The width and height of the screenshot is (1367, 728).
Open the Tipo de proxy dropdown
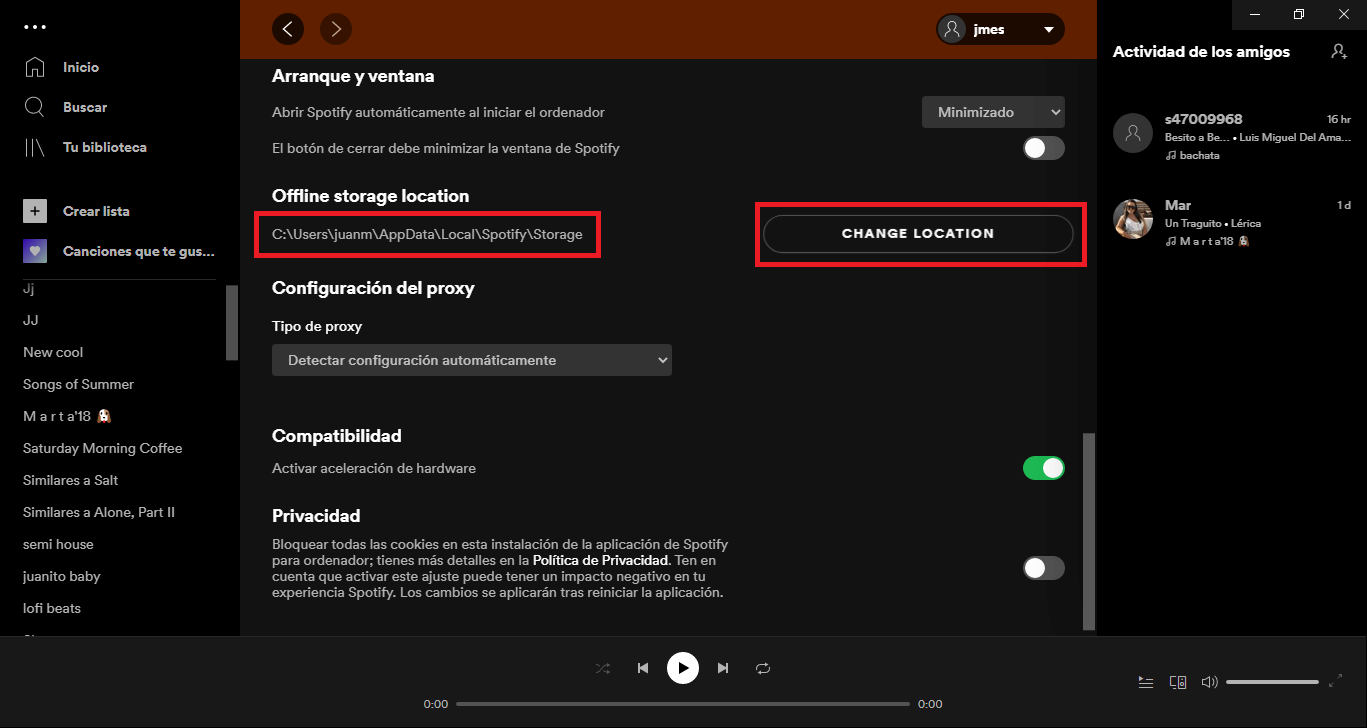pos(472,360)
